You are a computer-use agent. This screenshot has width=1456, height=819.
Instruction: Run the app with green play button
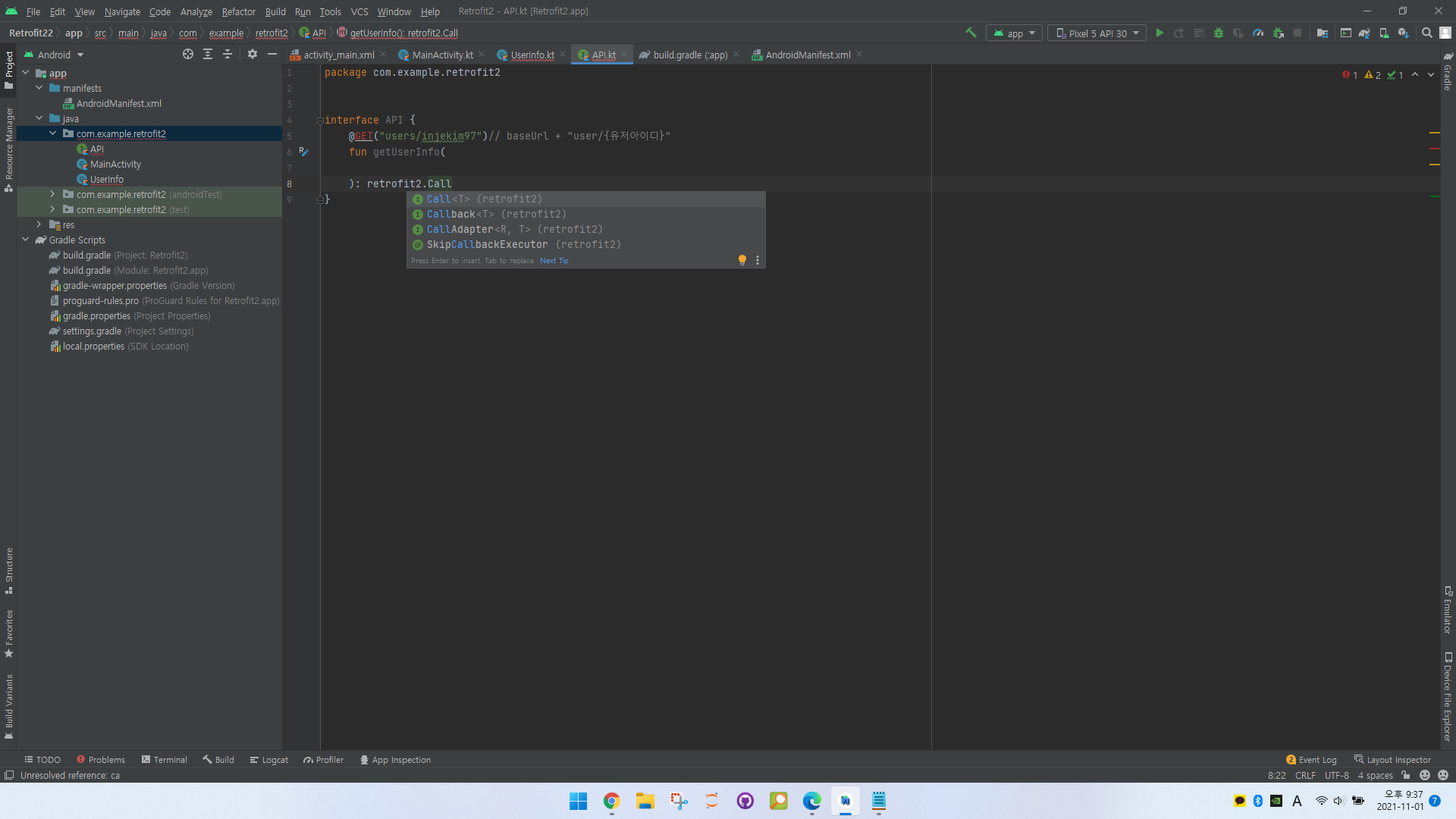pos(1159,33)
